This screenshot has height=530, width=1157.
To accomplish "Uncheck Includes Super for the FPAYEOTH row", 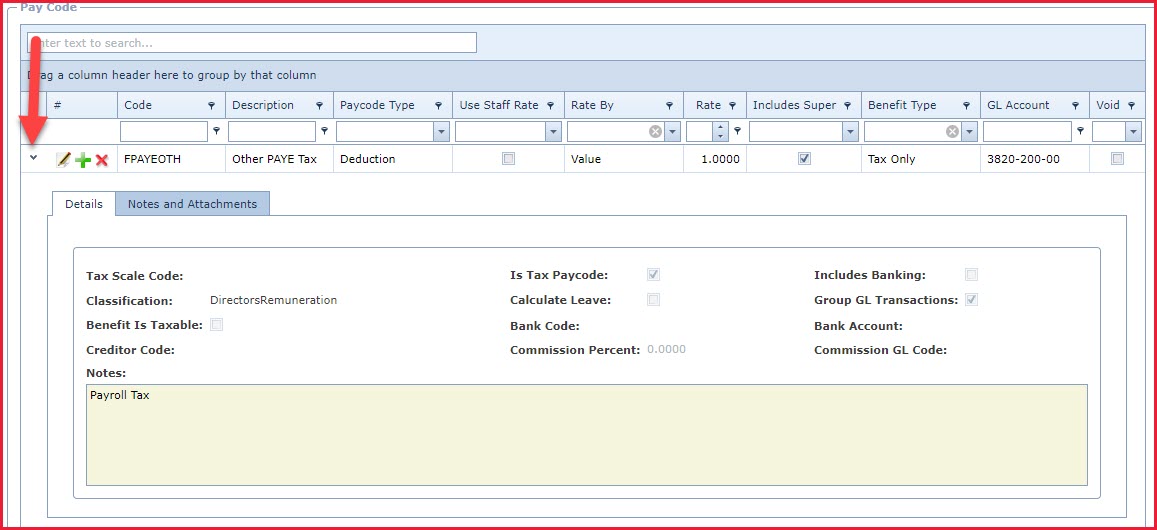I will tap(804, 159).
